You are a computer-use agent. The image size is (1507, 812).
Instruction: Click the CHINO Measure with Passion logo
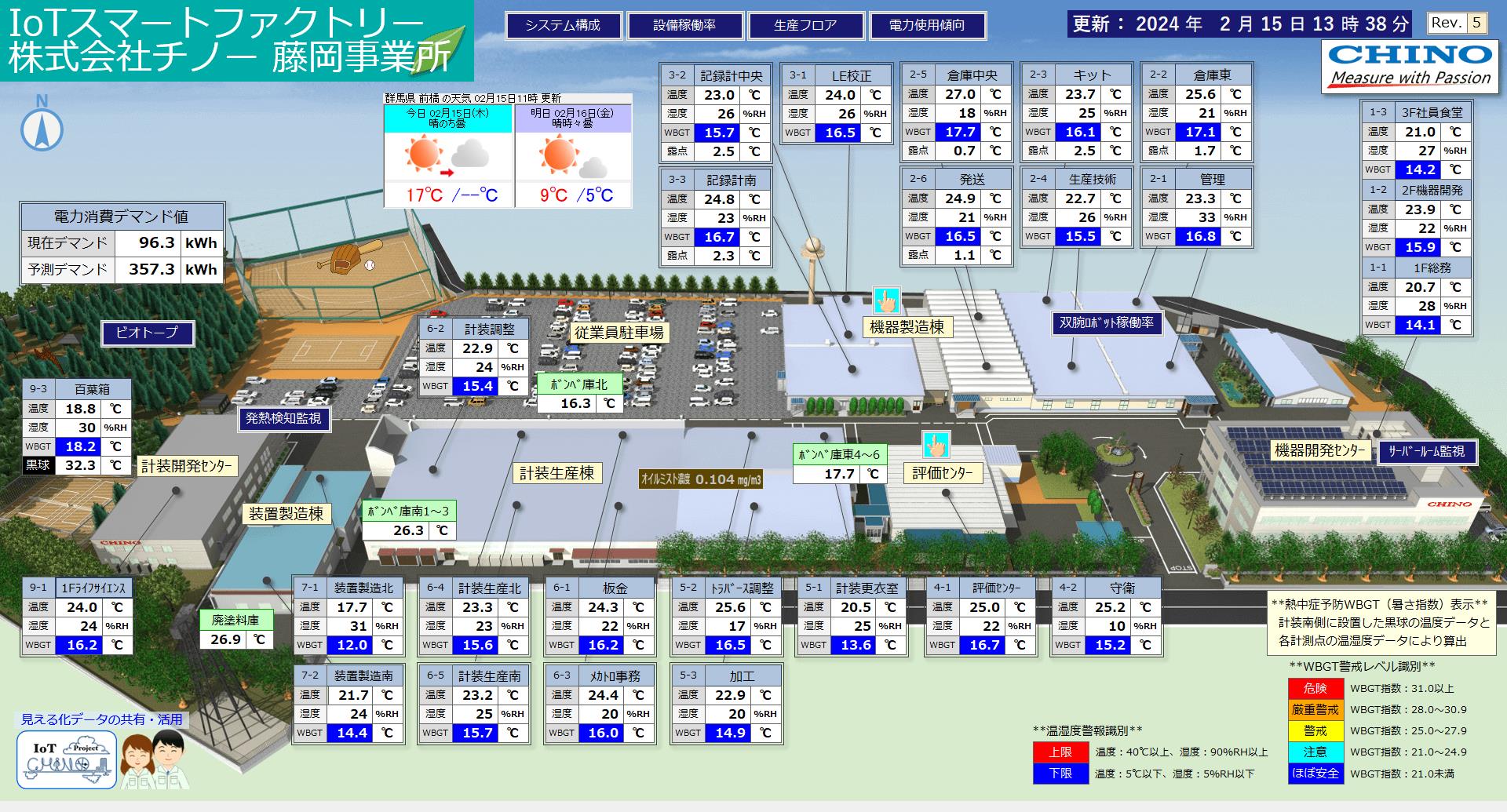coord(1410,67)
